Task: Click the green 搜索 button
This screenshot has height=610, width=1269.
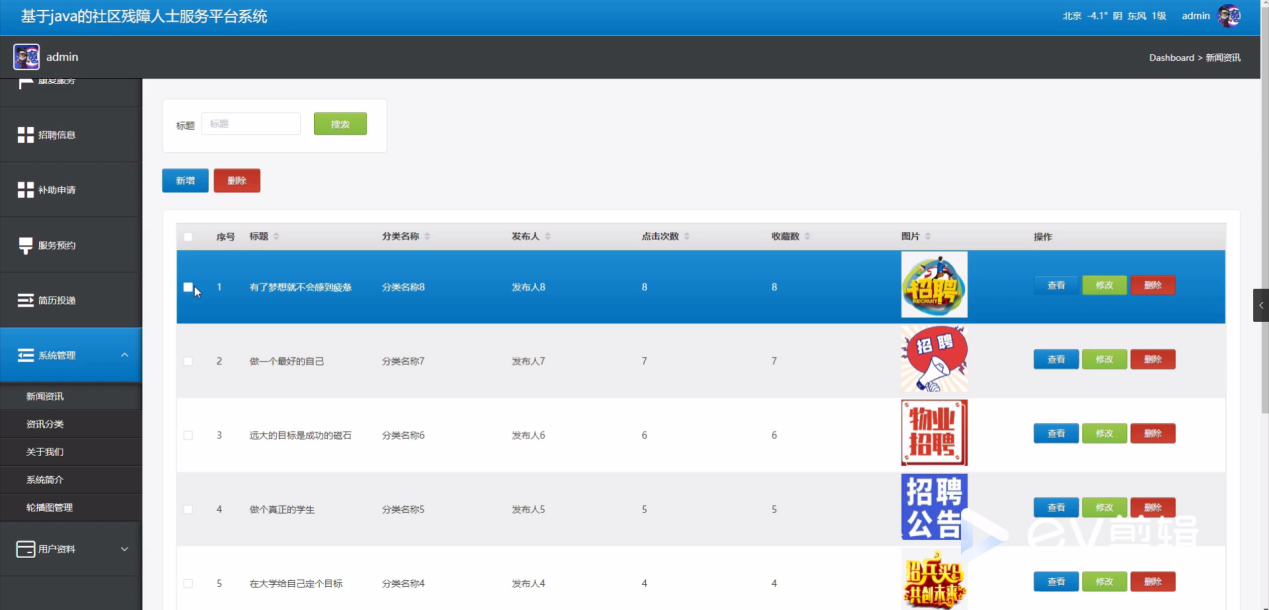Action: click(340, 124)
